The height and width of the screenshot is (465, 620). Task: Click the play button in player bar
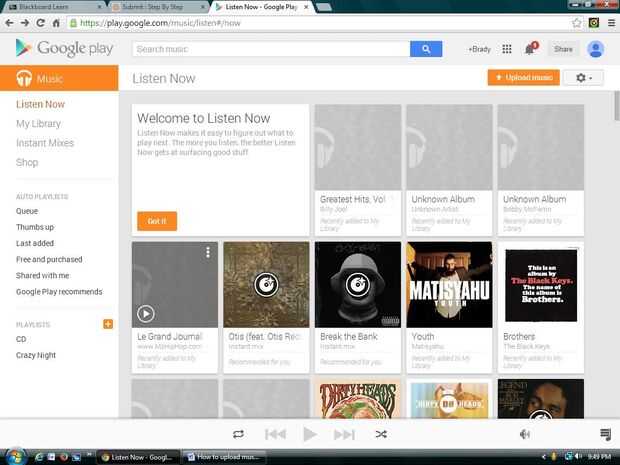click(310, 434)
